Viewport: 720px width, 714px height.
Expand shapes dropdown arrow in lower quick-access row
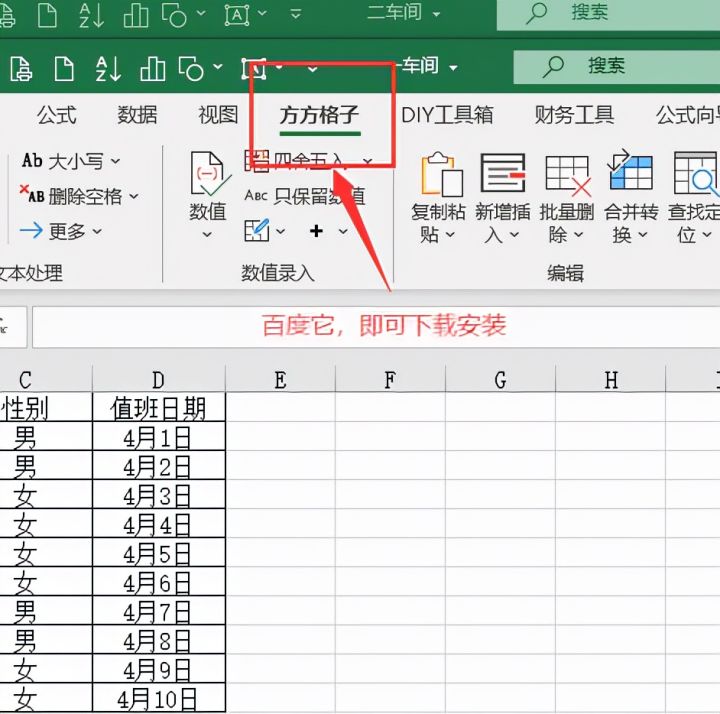coord(218,67)
